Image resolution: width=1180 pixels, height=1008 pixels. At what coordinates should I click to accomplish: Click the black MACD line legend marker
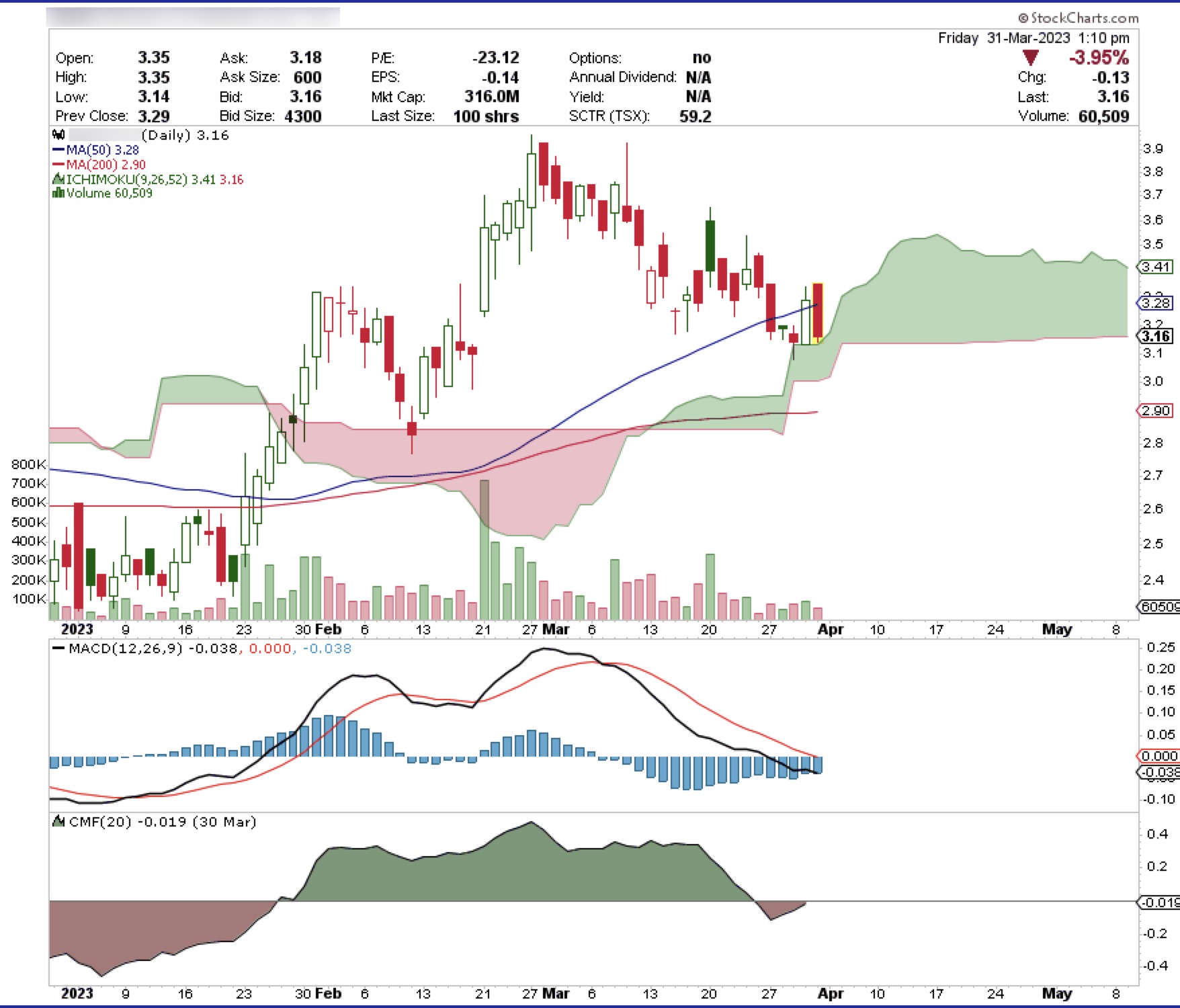(x=58, y=648)
